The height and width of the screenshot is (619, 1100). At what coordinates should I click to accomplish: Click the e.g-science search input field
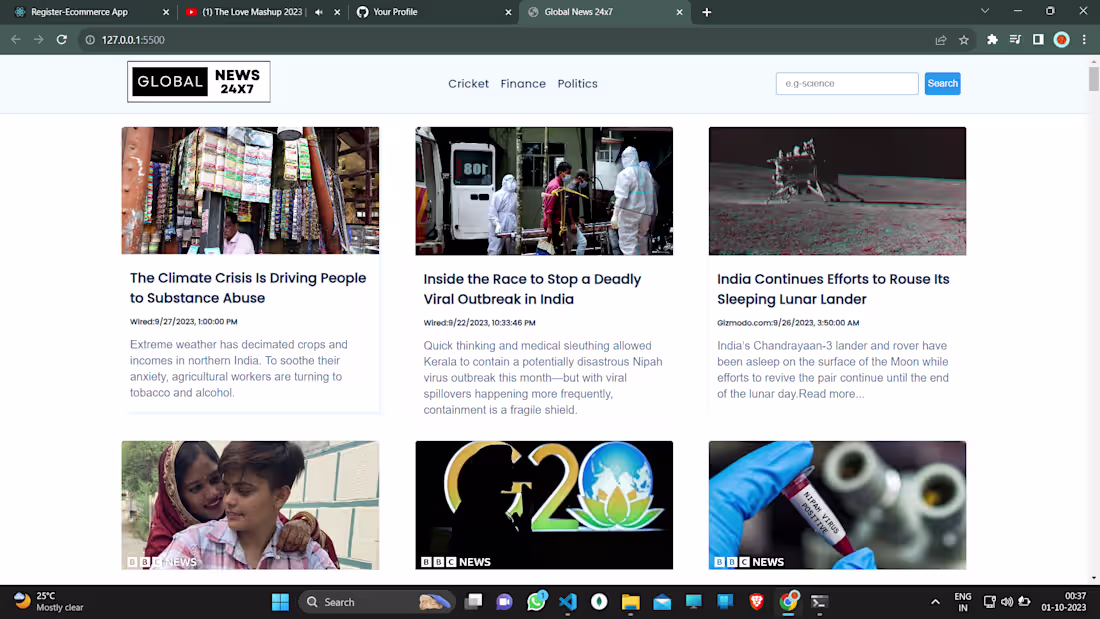coord(846,83)
